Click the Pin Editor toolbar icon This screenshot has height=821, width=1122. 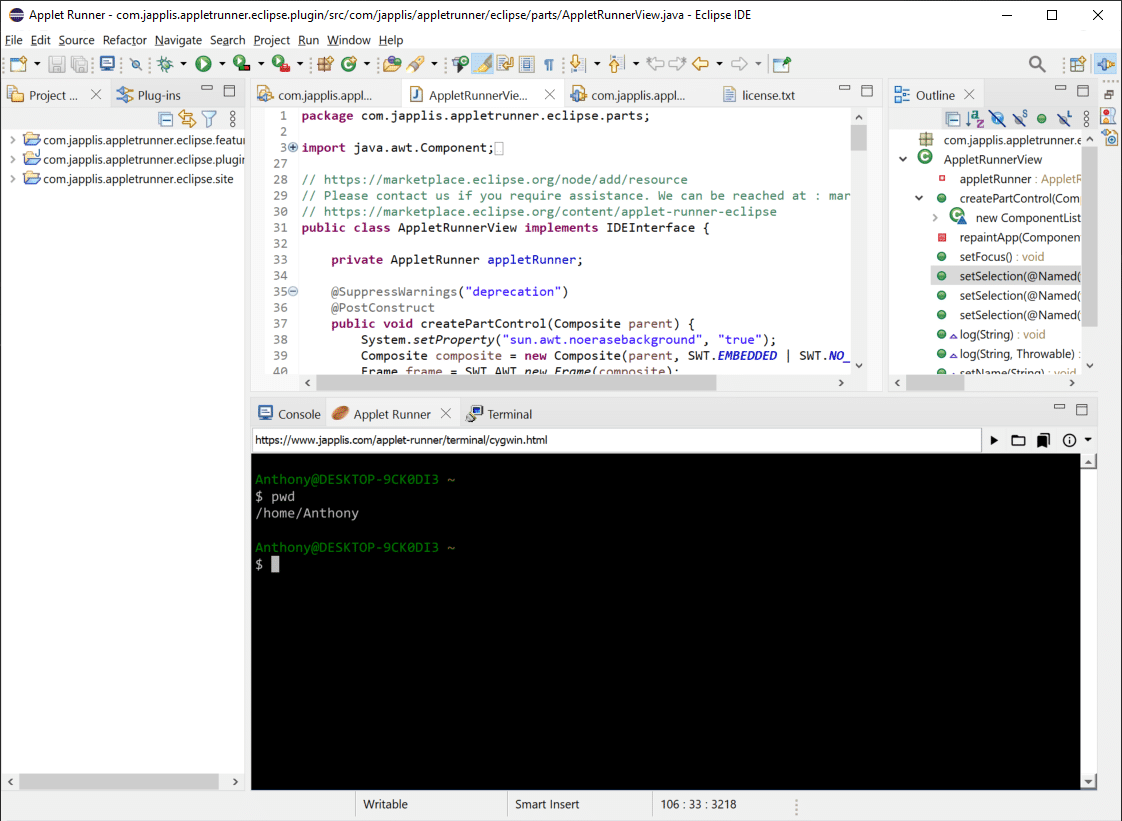[x=781, y=64]
